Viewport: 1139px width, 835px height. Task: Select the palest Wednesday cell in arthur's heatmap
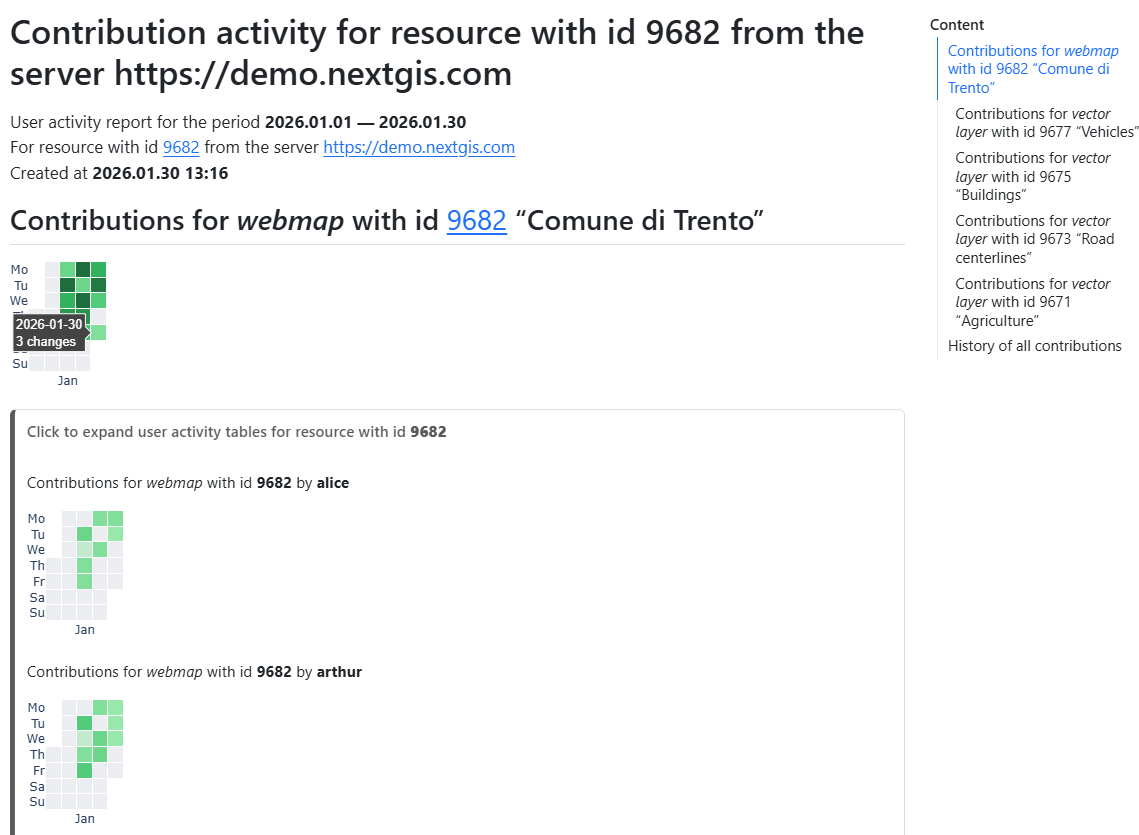pyautogui.click(x=85, y=739)
